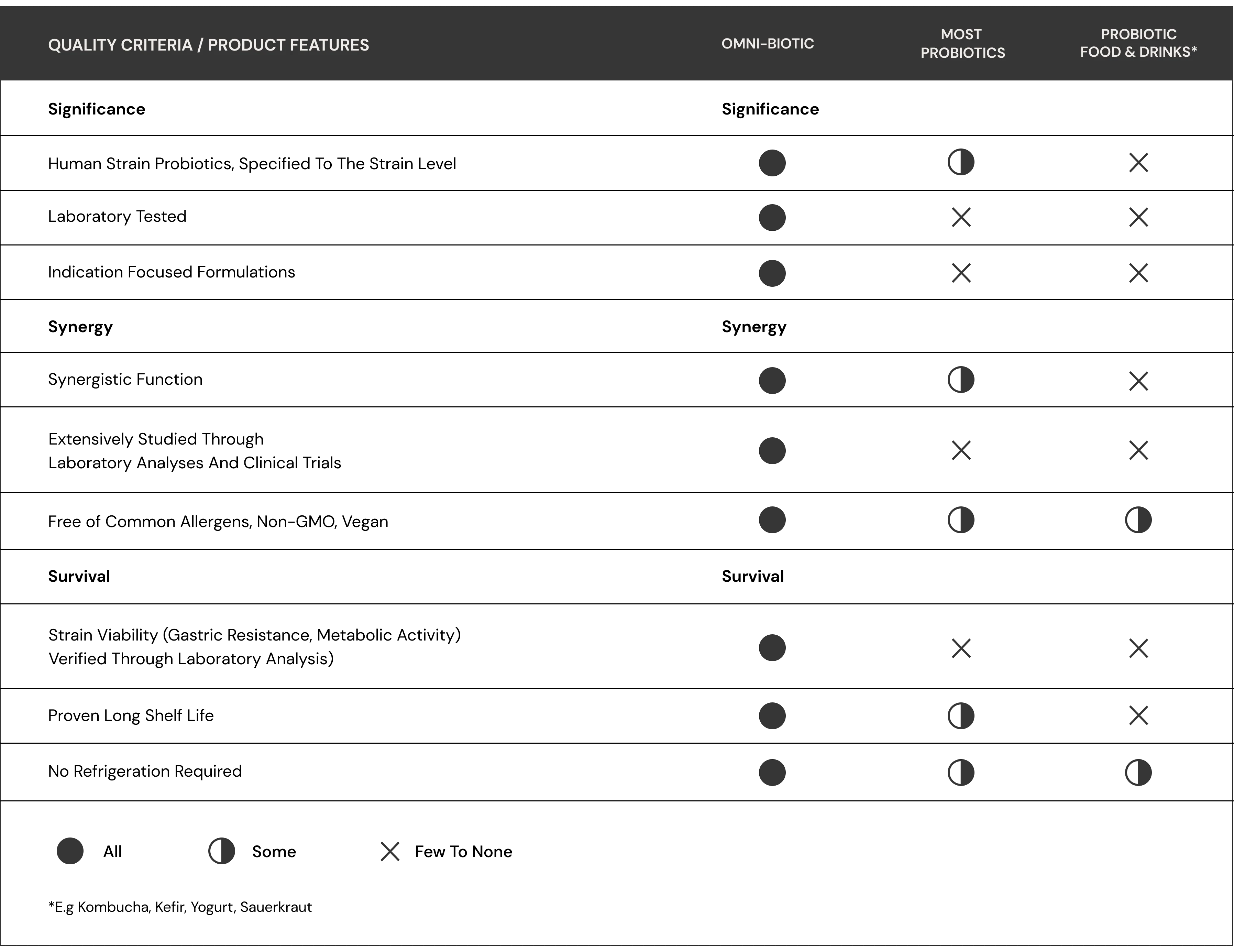Image resolution: width=1234 pixels, height=952 pixels.
Task: Click the full circle icon in the bottom legend
Action: [70, 851]
